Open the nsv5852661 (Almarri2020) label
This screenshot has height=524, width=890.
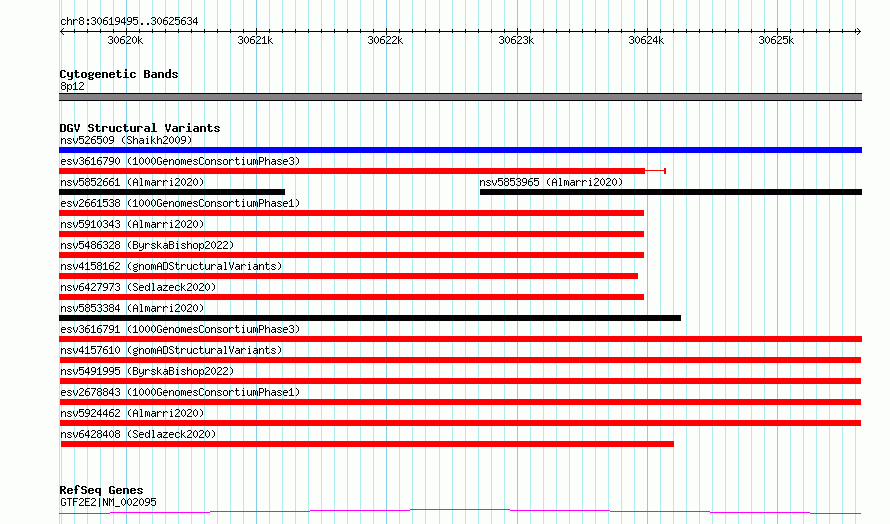tap(132, 182)
